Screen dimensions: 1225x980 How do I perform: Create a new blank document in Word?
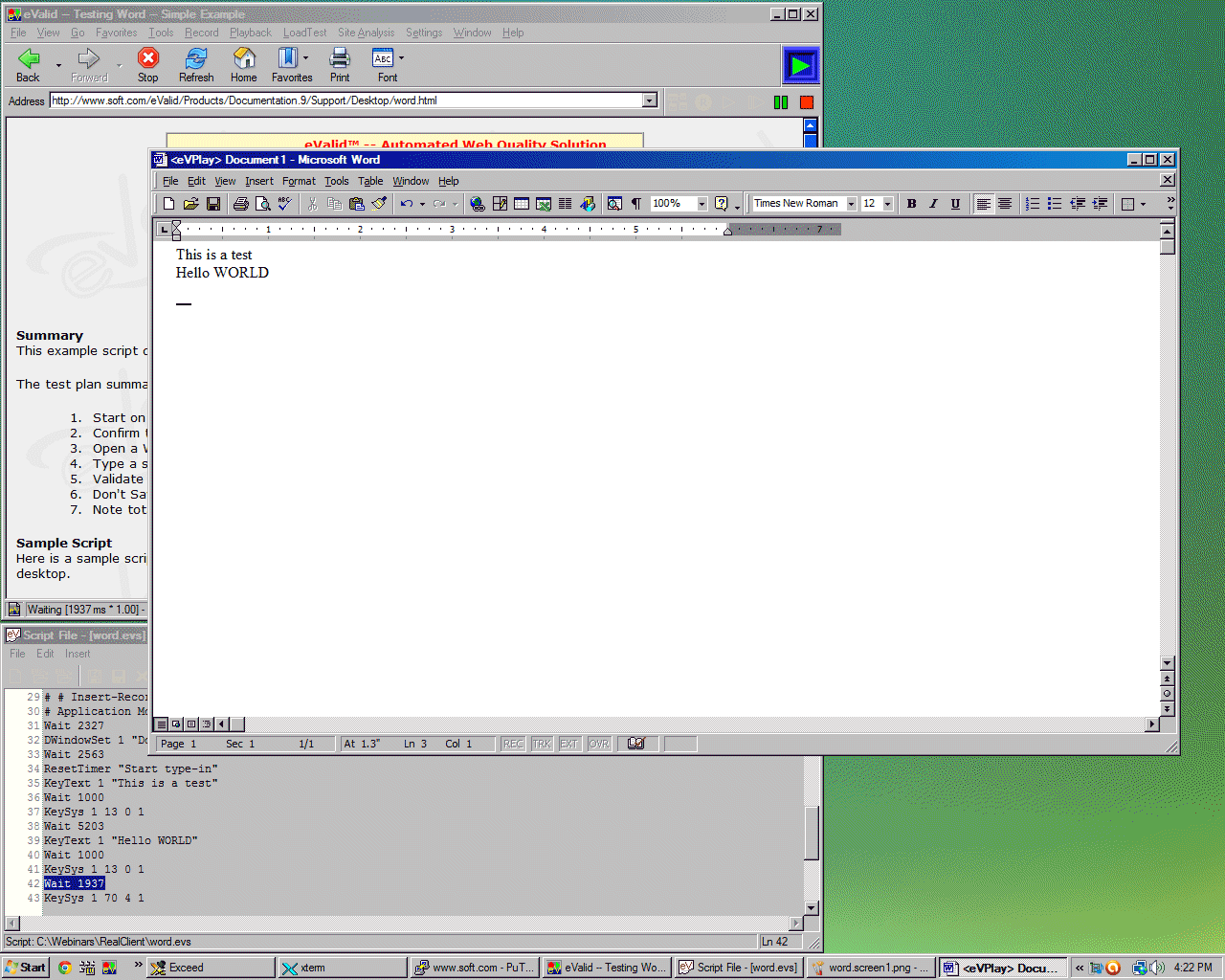169,204
